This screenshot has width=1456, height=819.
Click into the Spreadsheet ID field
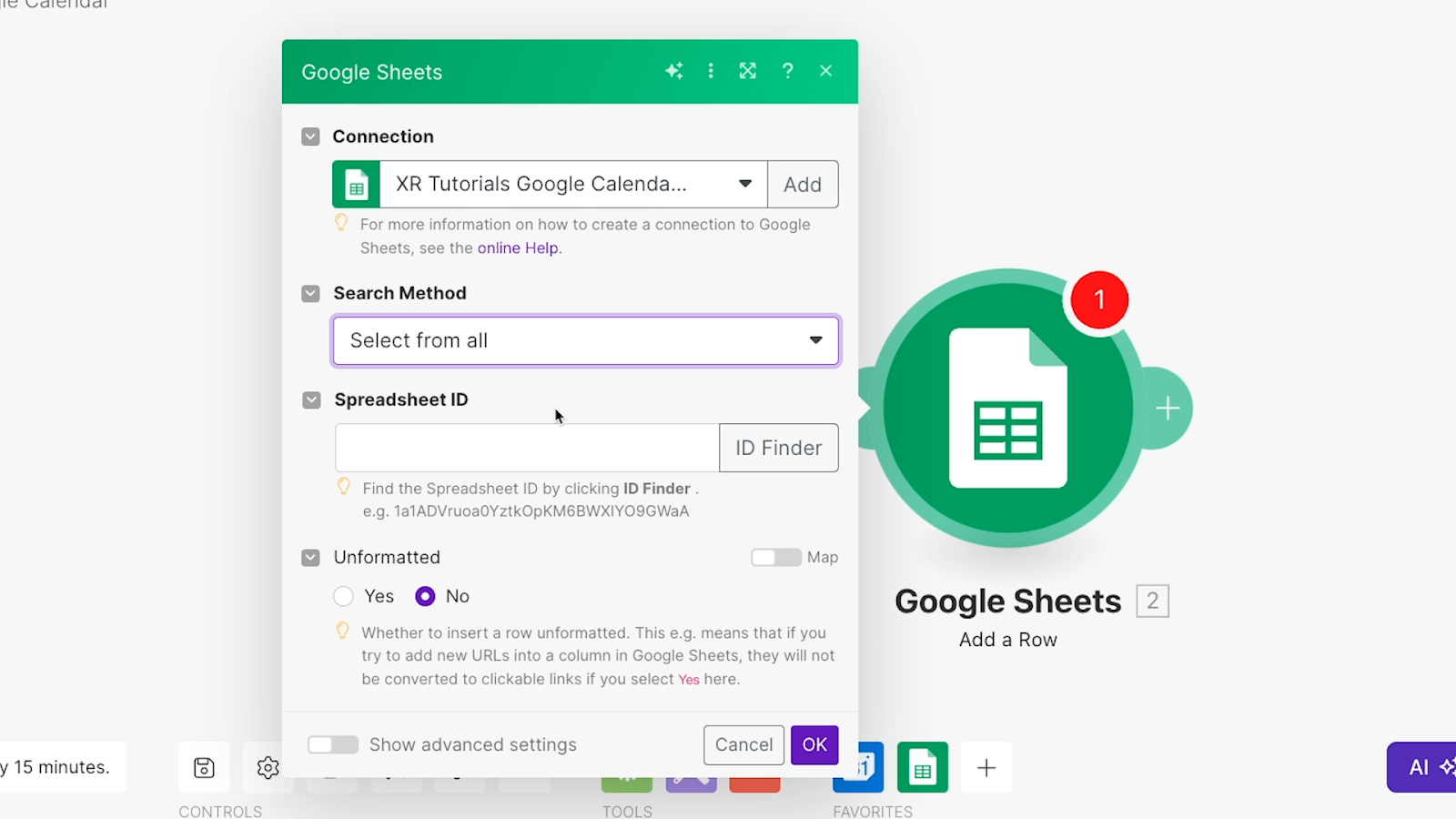(x=527, y=448)
